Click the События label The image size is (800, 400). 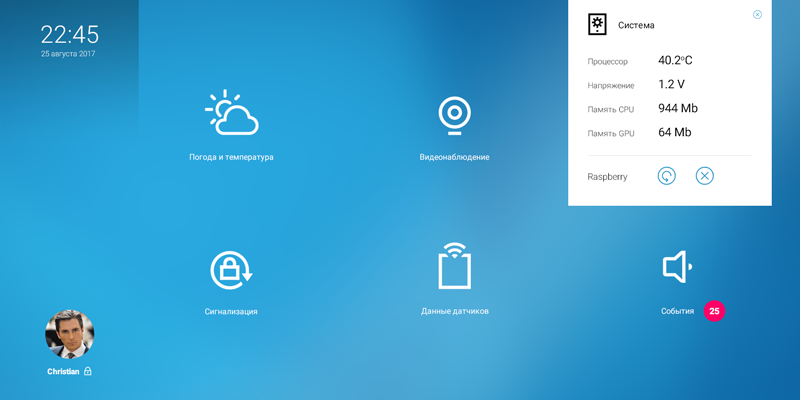point(678,311)
